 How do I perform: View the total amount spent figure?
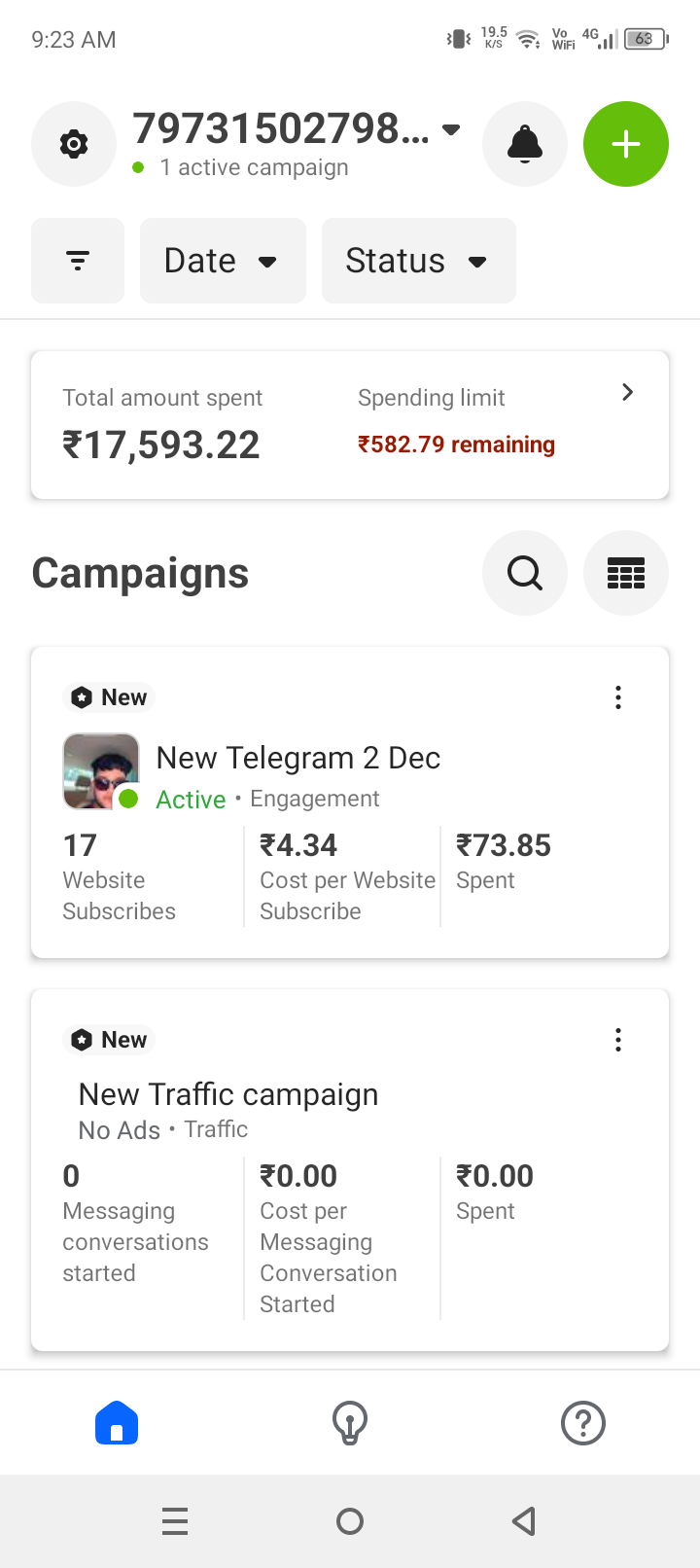[x=161, y=445]
